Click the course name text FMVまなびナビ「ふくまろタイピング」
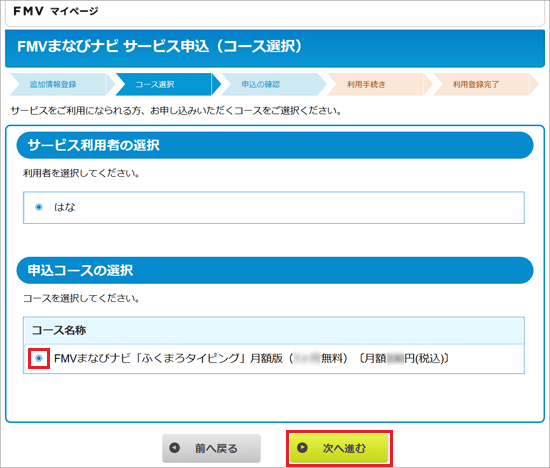 (x=150, y=358)
